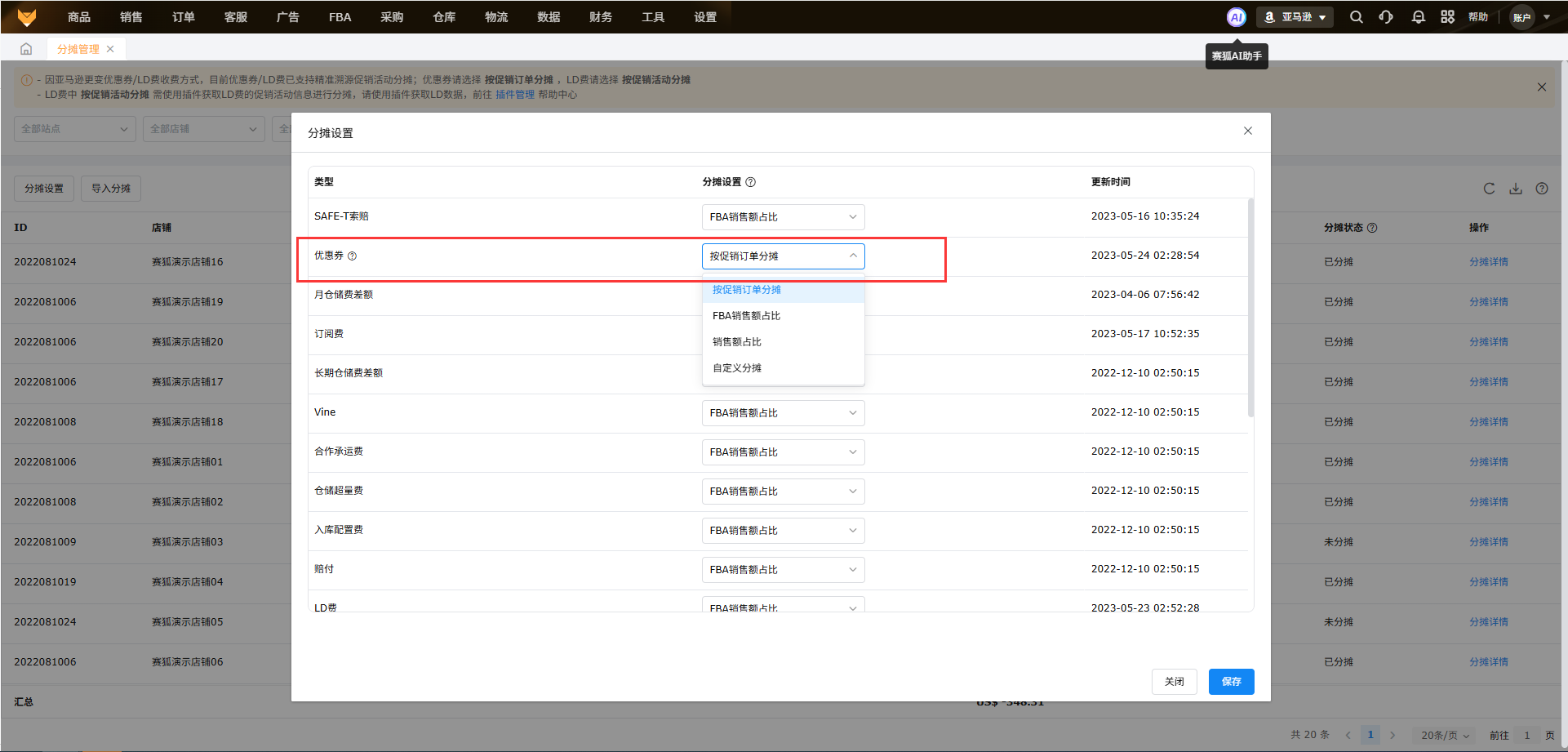Open 仓储超量费 allocation dropdown
Screen dimensions: 1568x752
click(x=783, y=492)
